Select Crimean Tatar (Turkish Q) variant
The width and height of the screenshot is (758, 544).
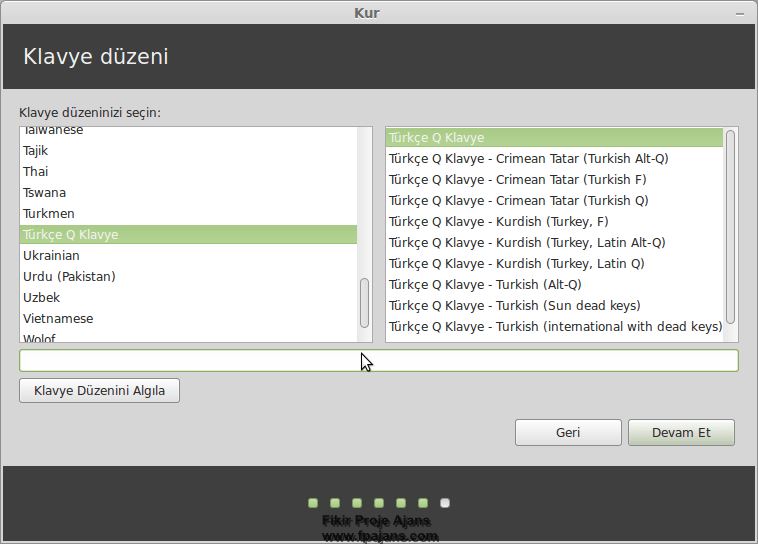tap(554, 201)
